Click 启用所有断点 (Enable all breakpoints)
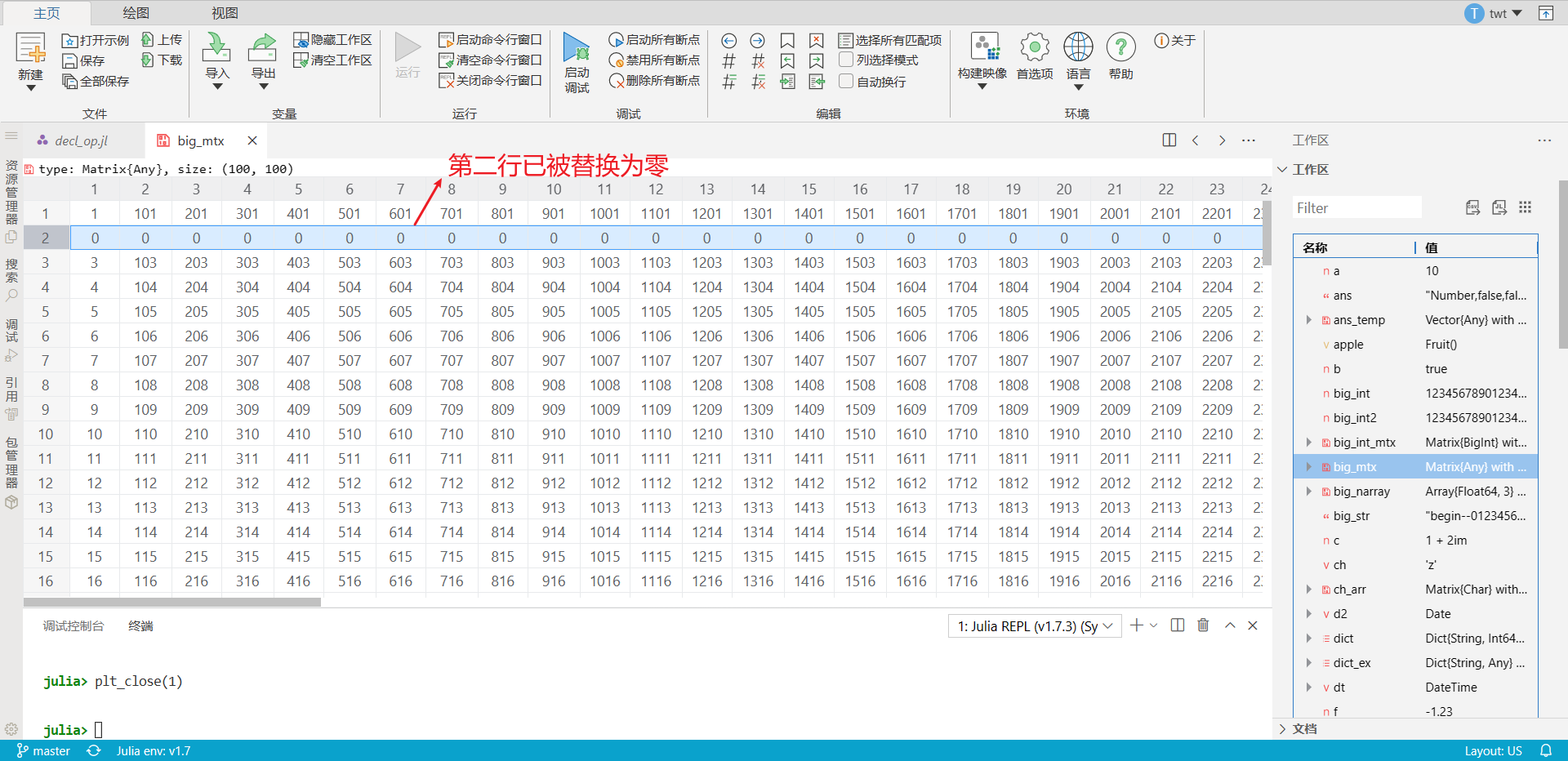This screenshot has width=1568, height=761. coord(654,39)
